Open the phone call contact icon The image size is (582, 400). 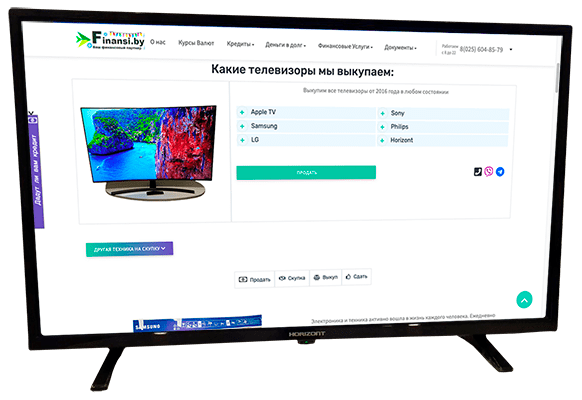coord(478,171)
